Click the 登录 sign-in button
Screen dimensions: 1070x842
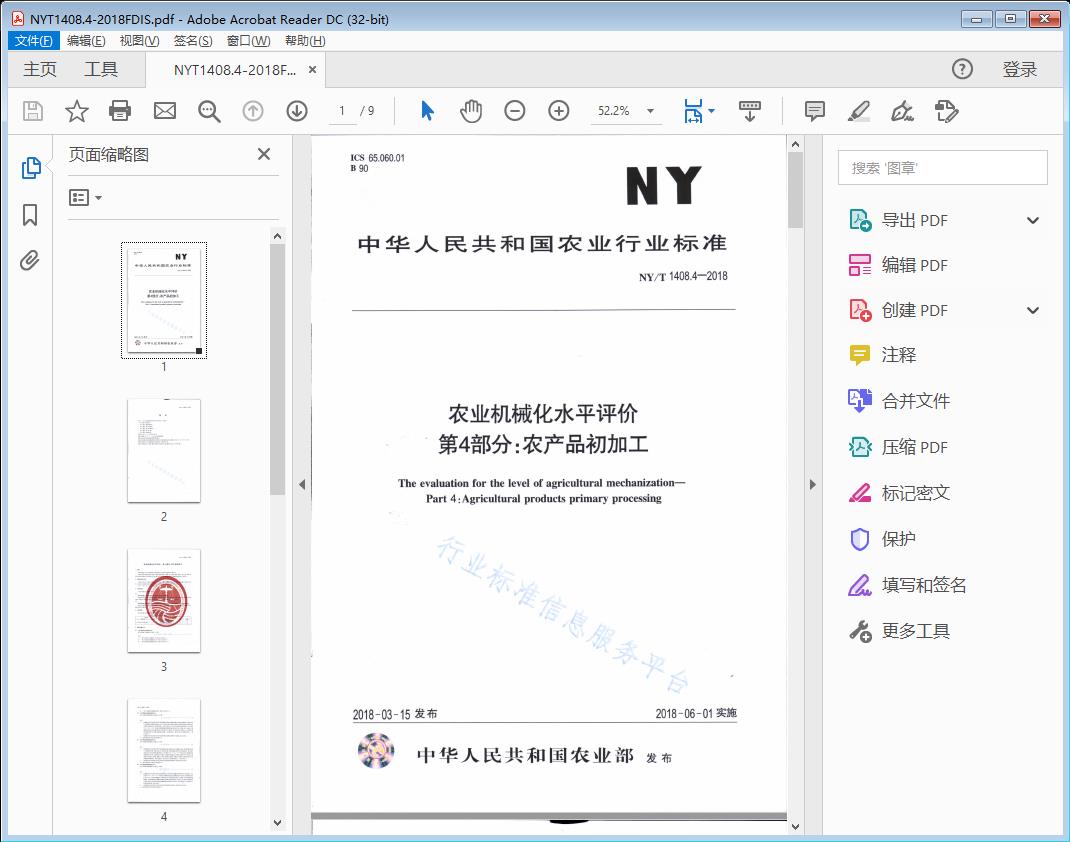[1019, 69]
